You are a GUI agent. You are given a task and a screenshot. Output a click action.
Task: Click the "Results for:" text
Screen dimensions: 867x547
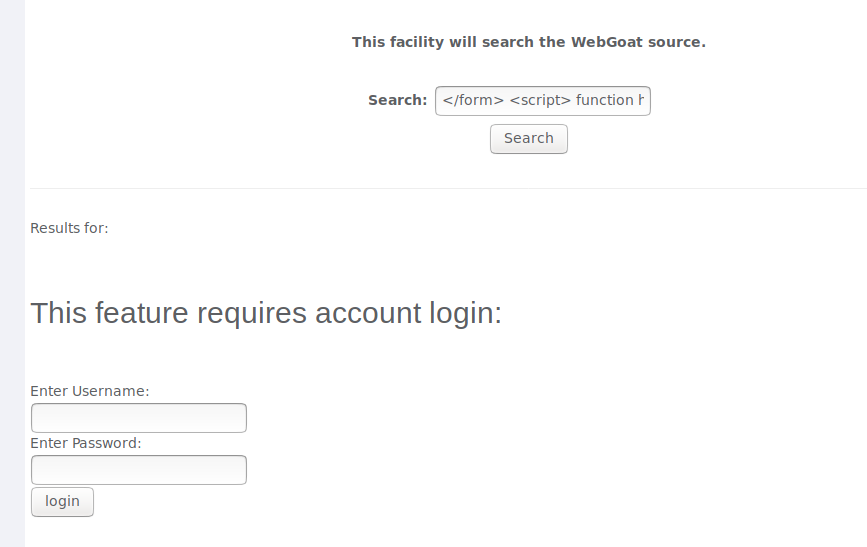point(69,228)
